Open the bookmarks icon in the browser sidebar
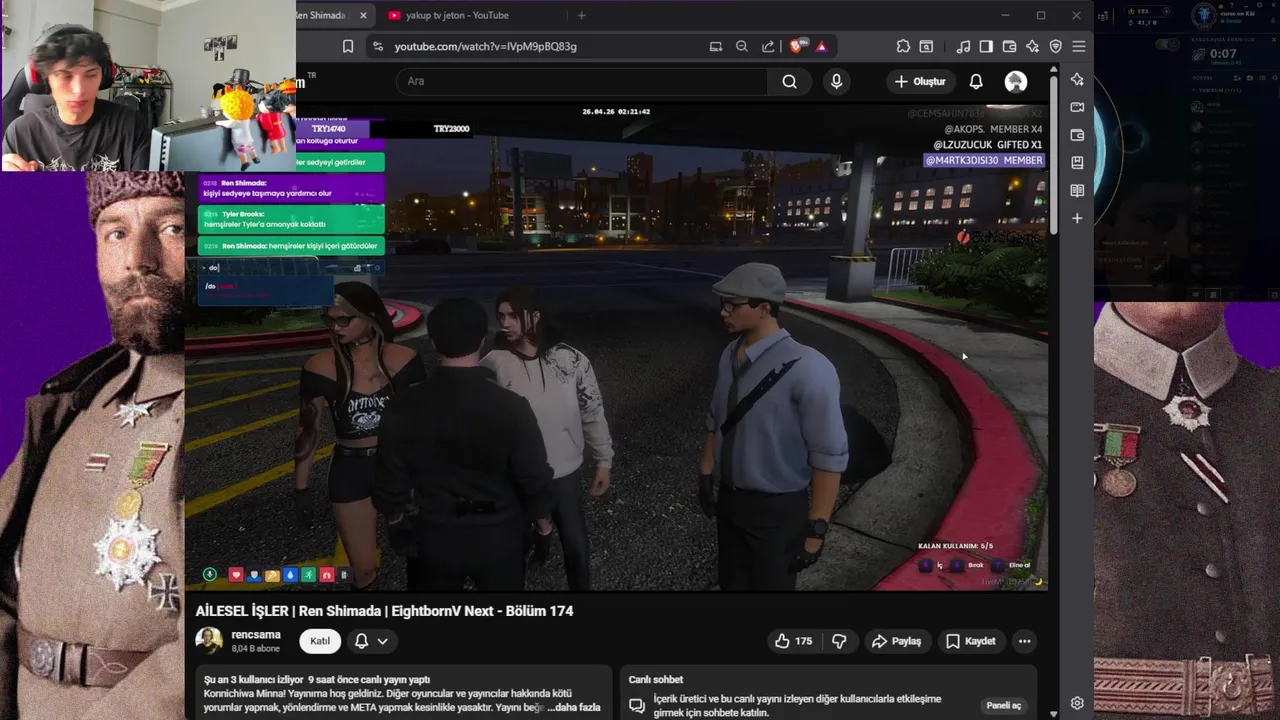Viewport: 1280px width, 720px height. [1077, 162]
